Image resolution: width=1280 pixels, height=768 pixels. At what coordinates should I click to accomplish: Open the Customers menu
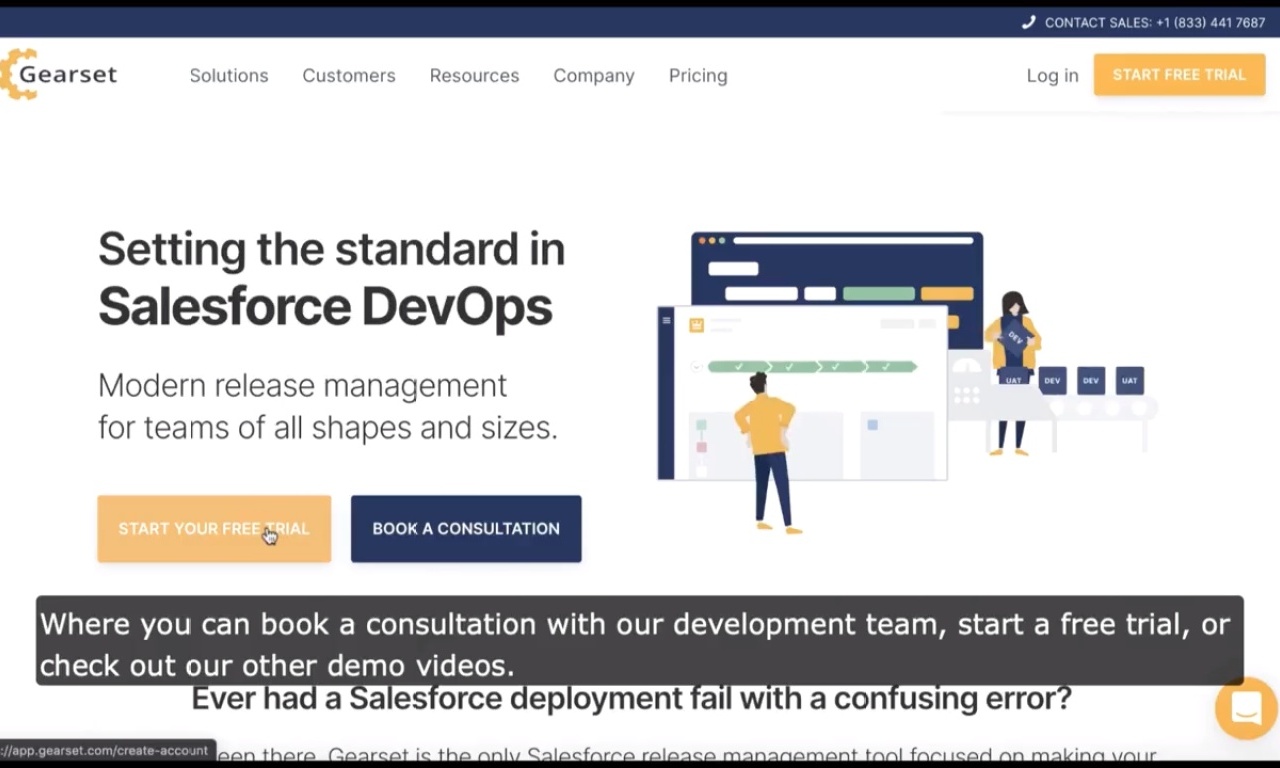tap(349, 75)
